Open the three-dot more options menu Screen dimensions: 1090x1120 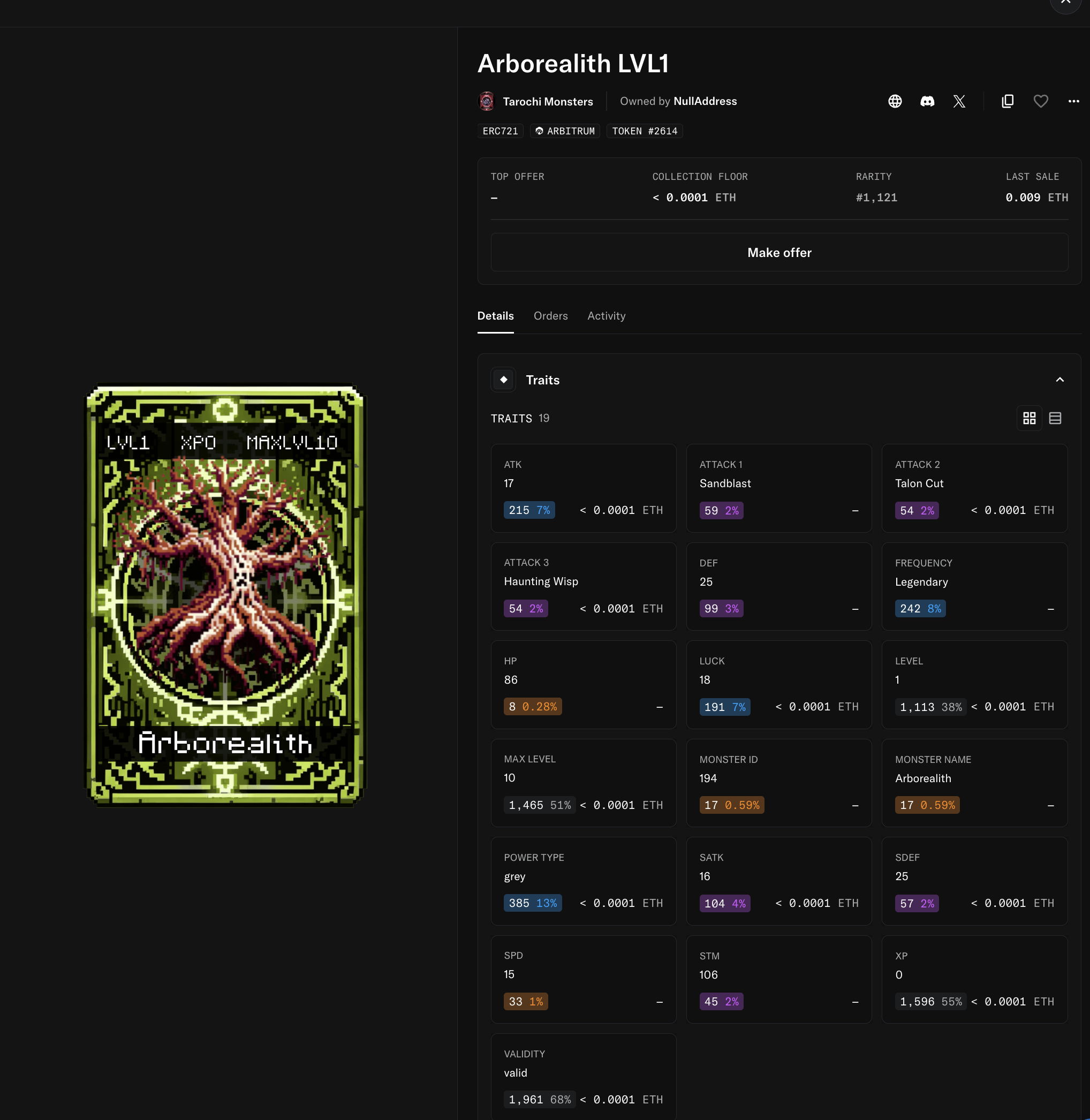pos(1073,101)
